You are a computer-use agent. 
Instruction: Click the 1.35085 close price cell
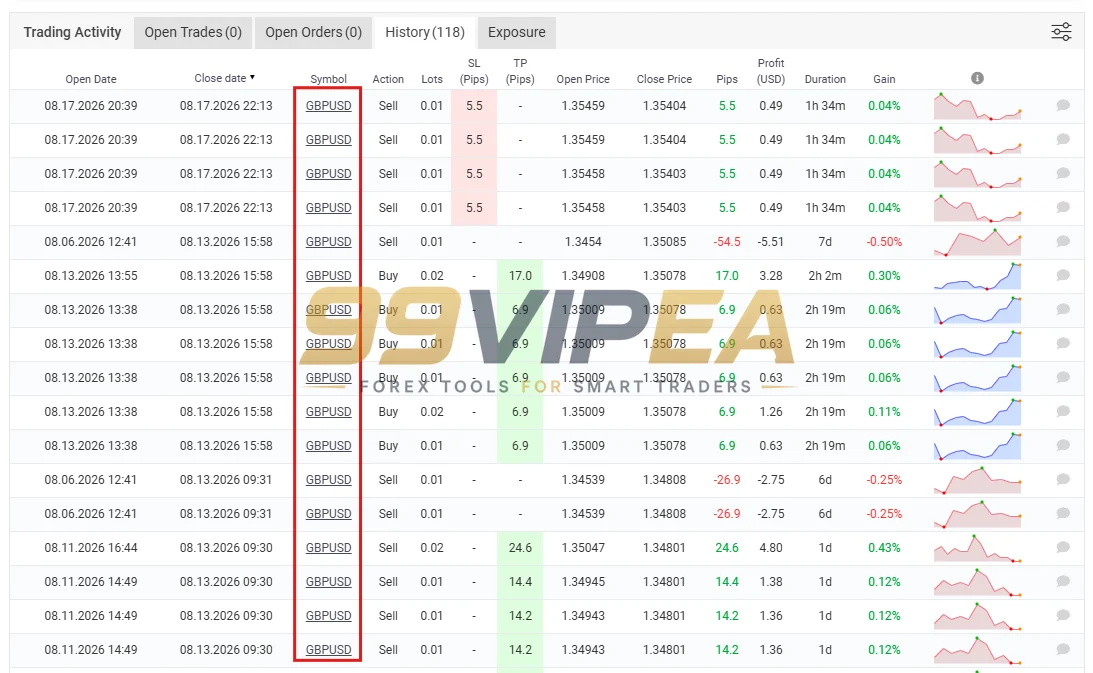point(664,241)
